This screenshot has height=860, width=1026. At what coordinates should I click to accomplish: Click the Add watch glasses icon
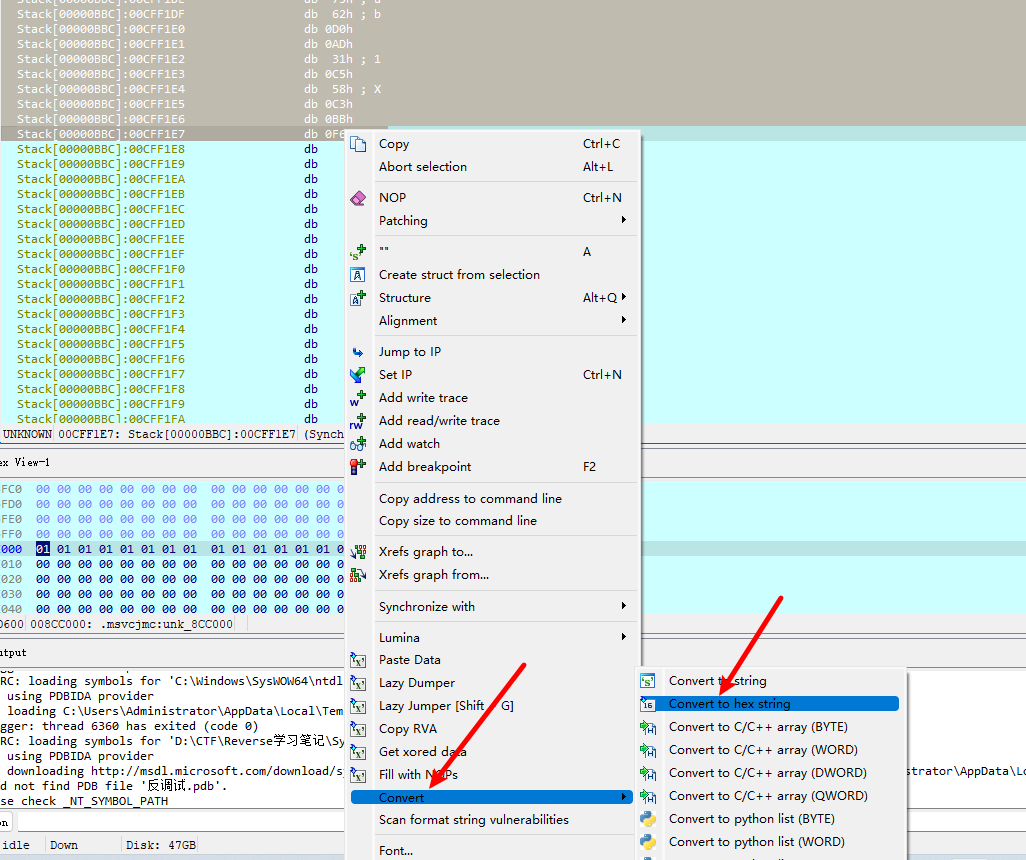358,444
